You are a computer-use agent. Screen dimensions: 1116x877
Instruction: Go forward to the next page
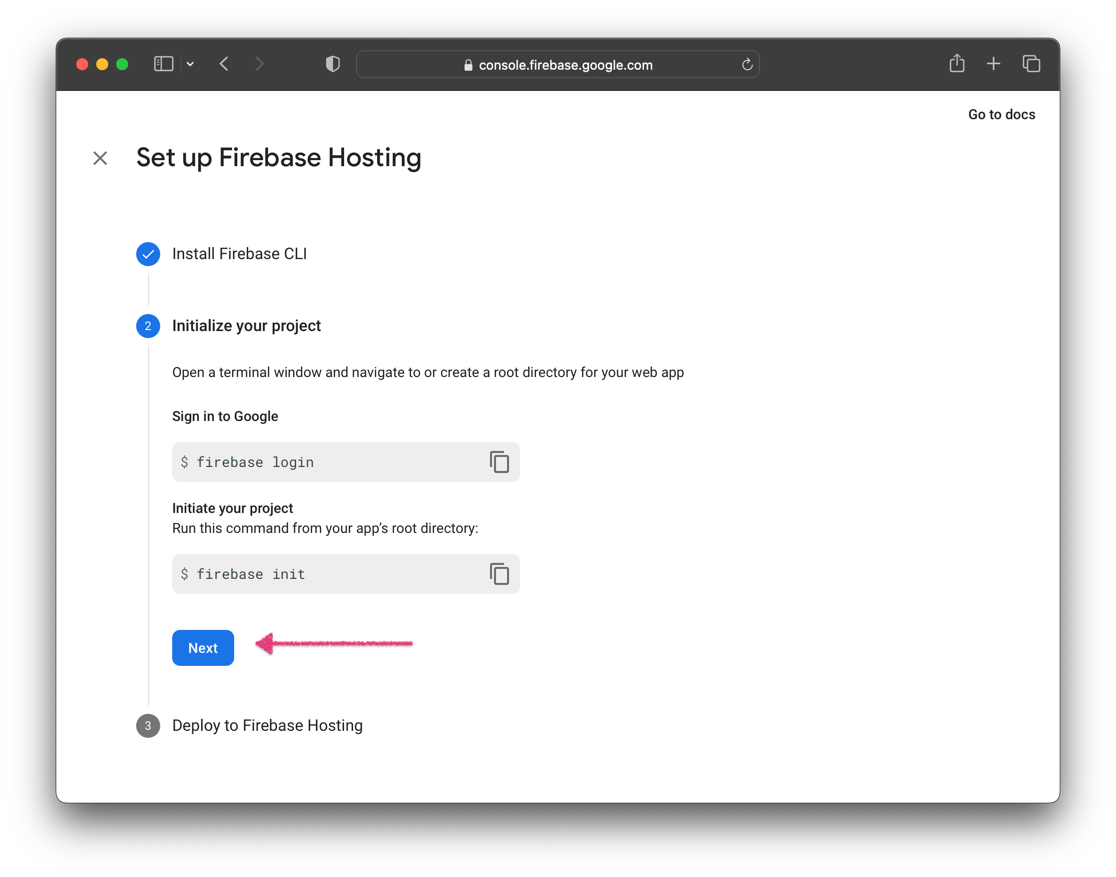(x=259, y=64)
